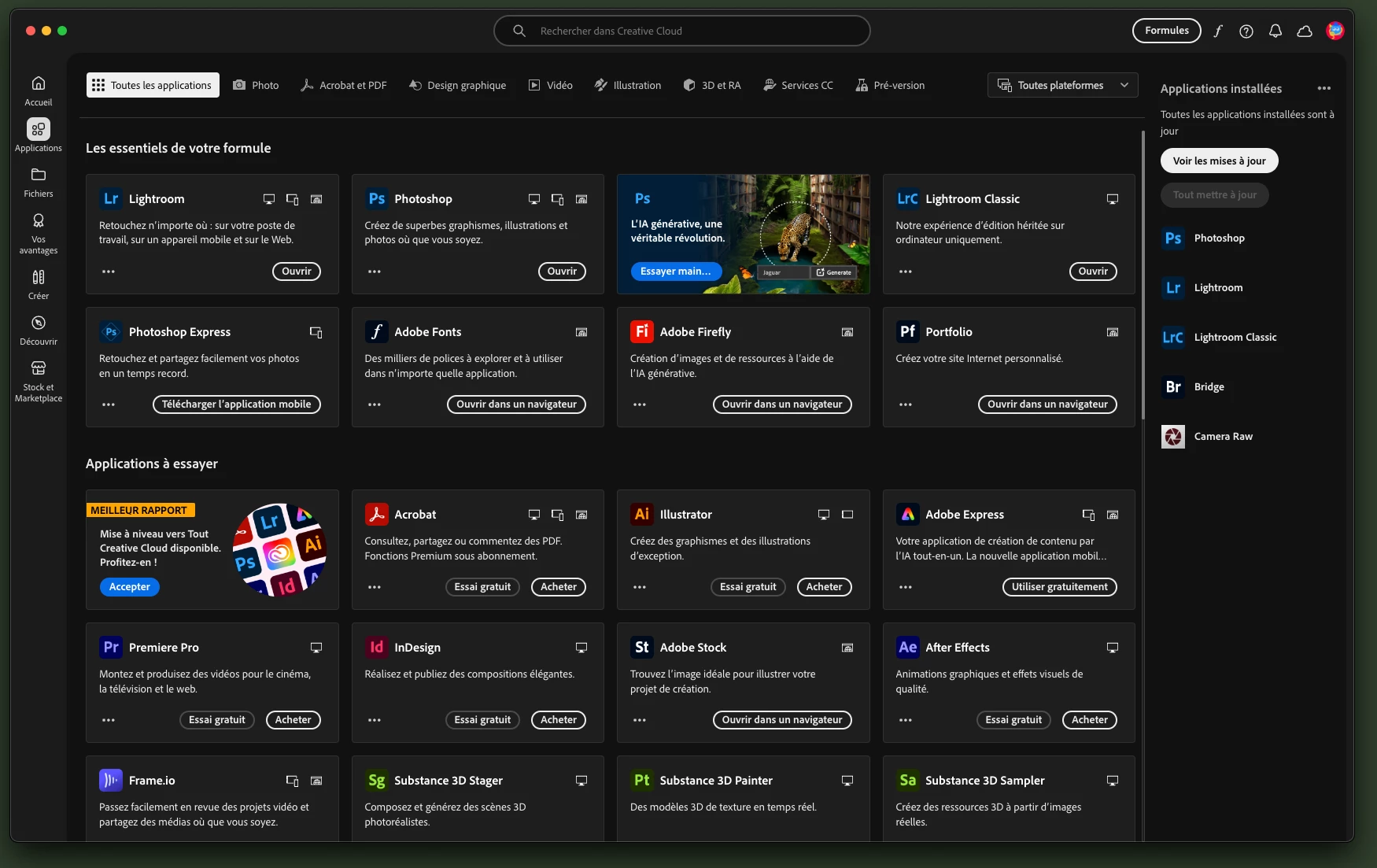Click the Photoshop Express app icon

point(111,332)
